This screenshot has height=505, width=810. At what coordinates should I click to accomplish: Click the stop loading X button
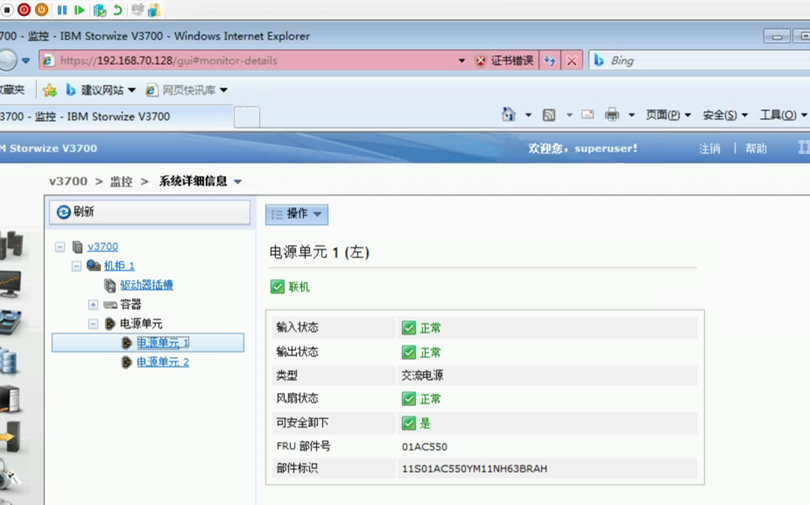(572, 61)
